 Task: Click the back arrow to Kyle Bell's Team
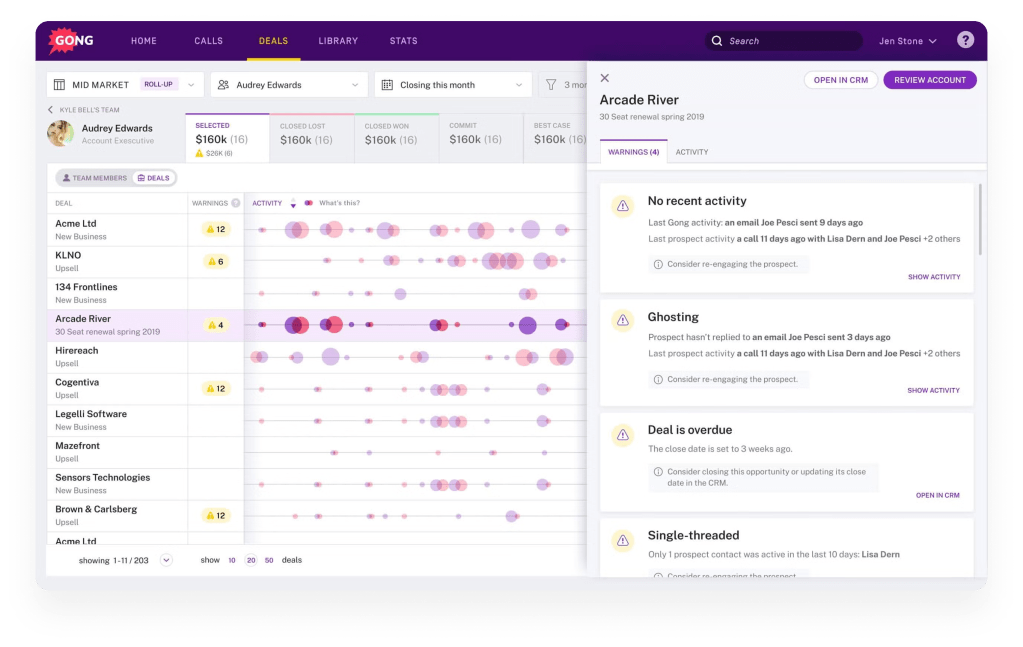(51, 110)
